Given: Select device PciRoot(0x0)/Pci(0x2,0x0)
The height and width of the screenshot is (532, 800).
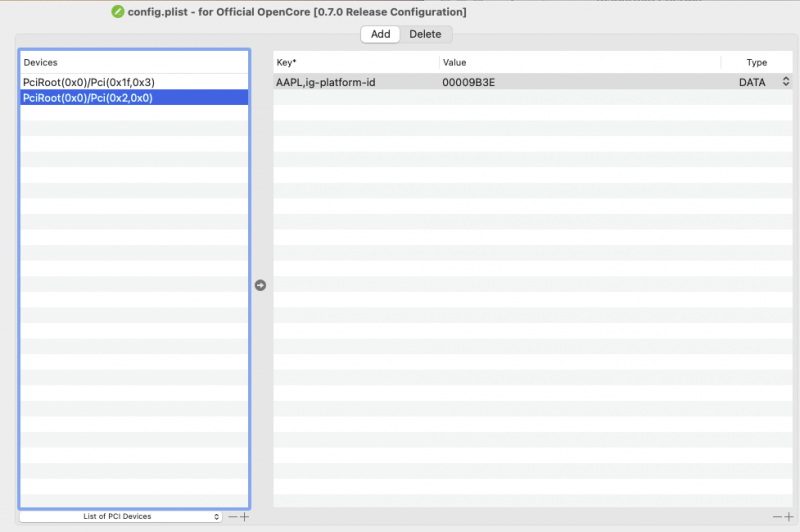Looking at the screenshot, I should click(134, 98).
